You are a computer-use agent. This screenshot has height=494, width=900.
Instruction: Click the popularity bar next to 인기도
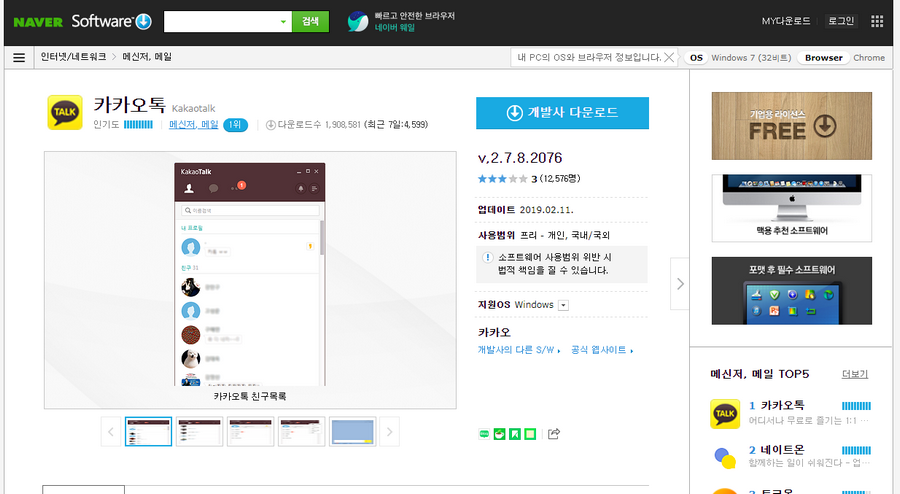click(138, 125)
